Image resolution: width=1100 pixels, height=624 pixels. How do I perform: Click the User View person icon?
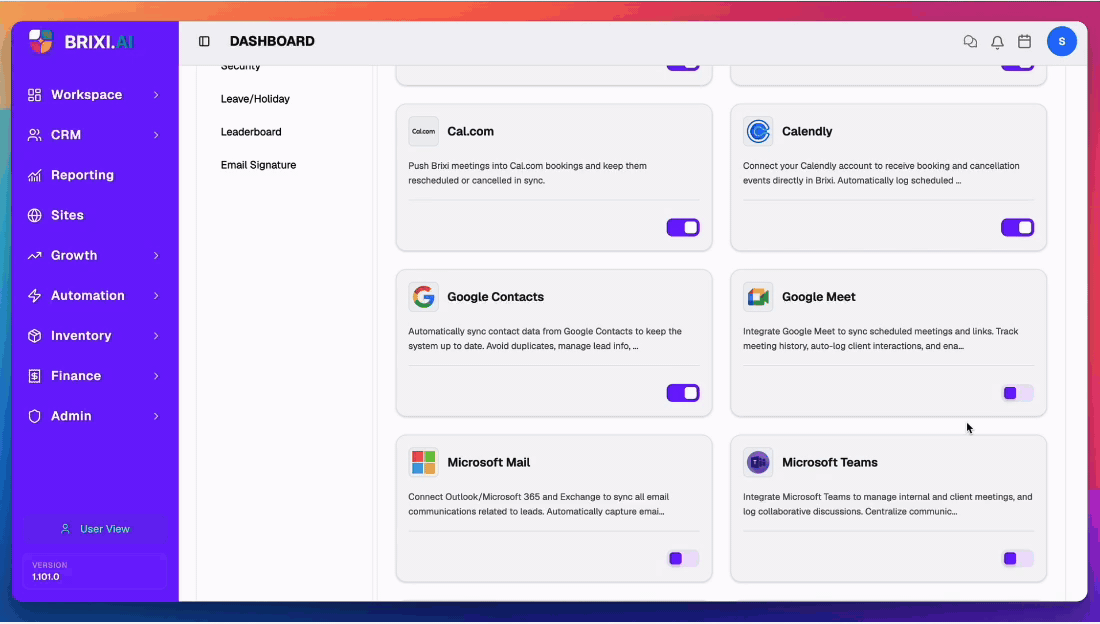(65, 529)
